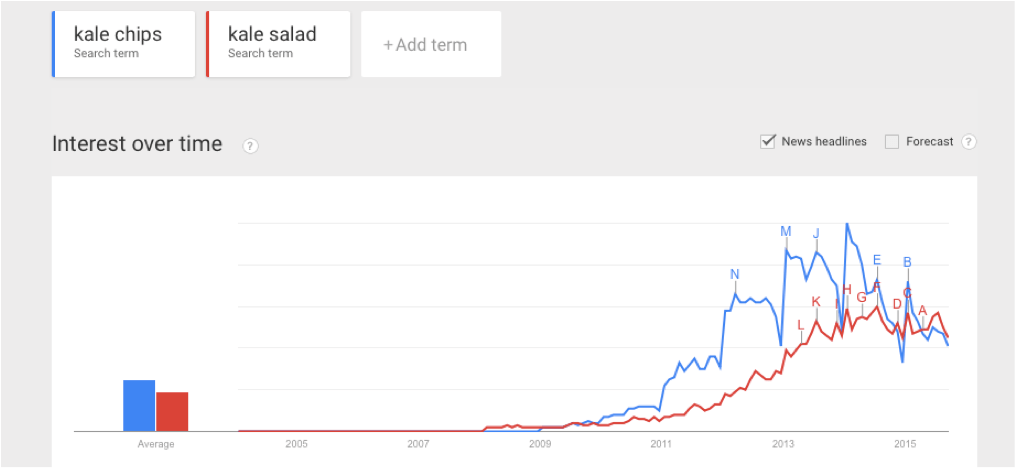Click the blue Average bar
1016x468 pixels.
point(139,405)
